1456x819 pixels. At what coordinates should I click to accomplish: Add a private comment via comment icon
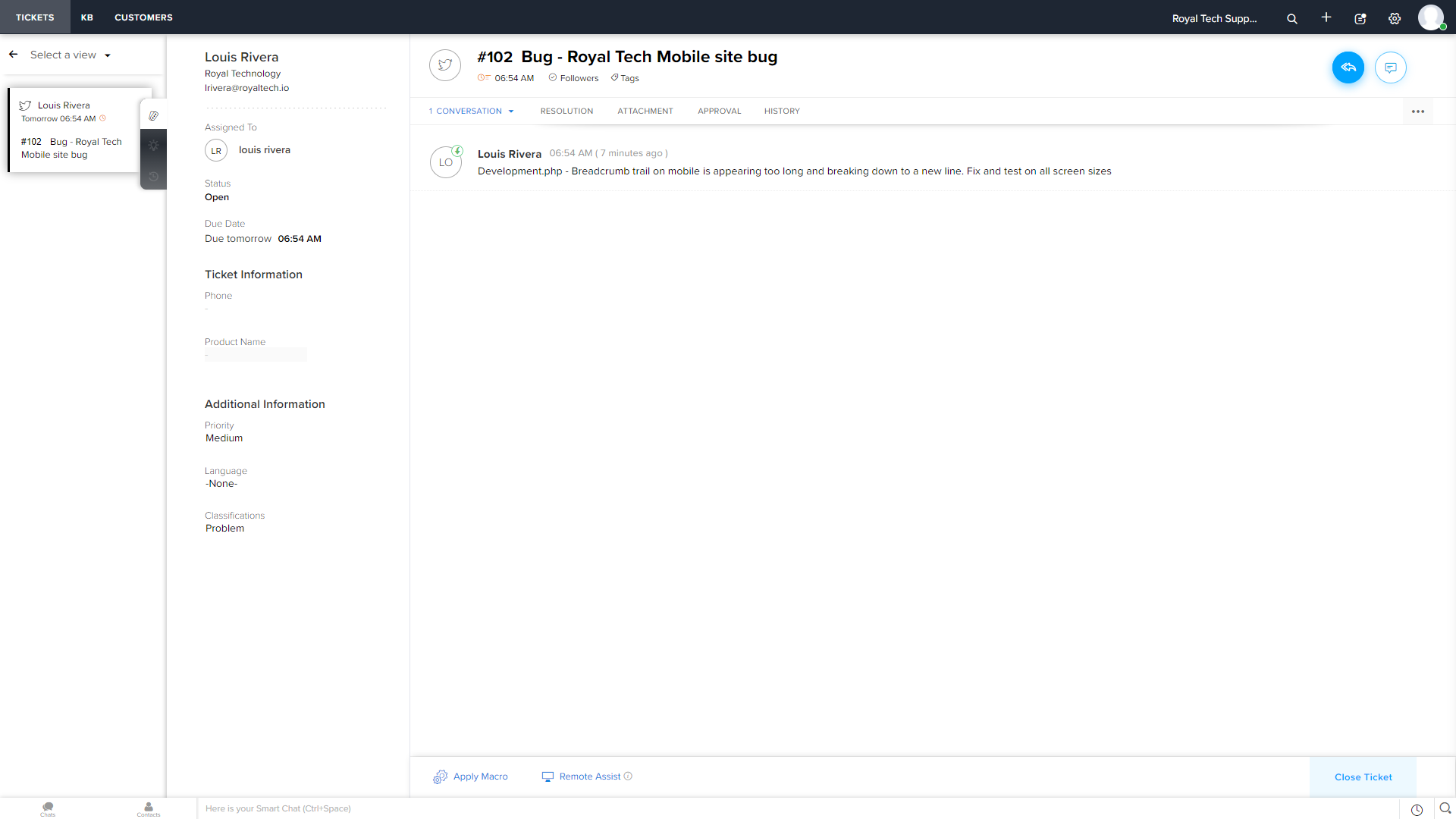(x=1392, y=67)
